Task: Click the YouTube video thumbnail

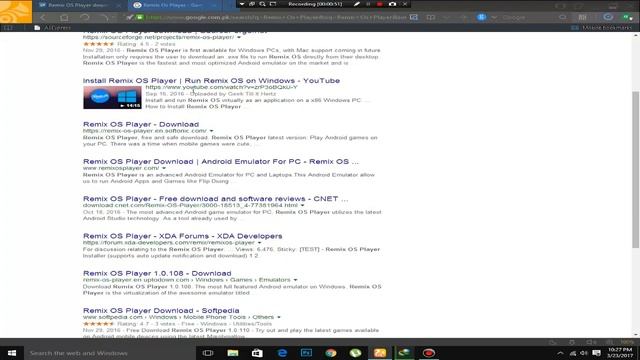Action: (x=112, y=97)
